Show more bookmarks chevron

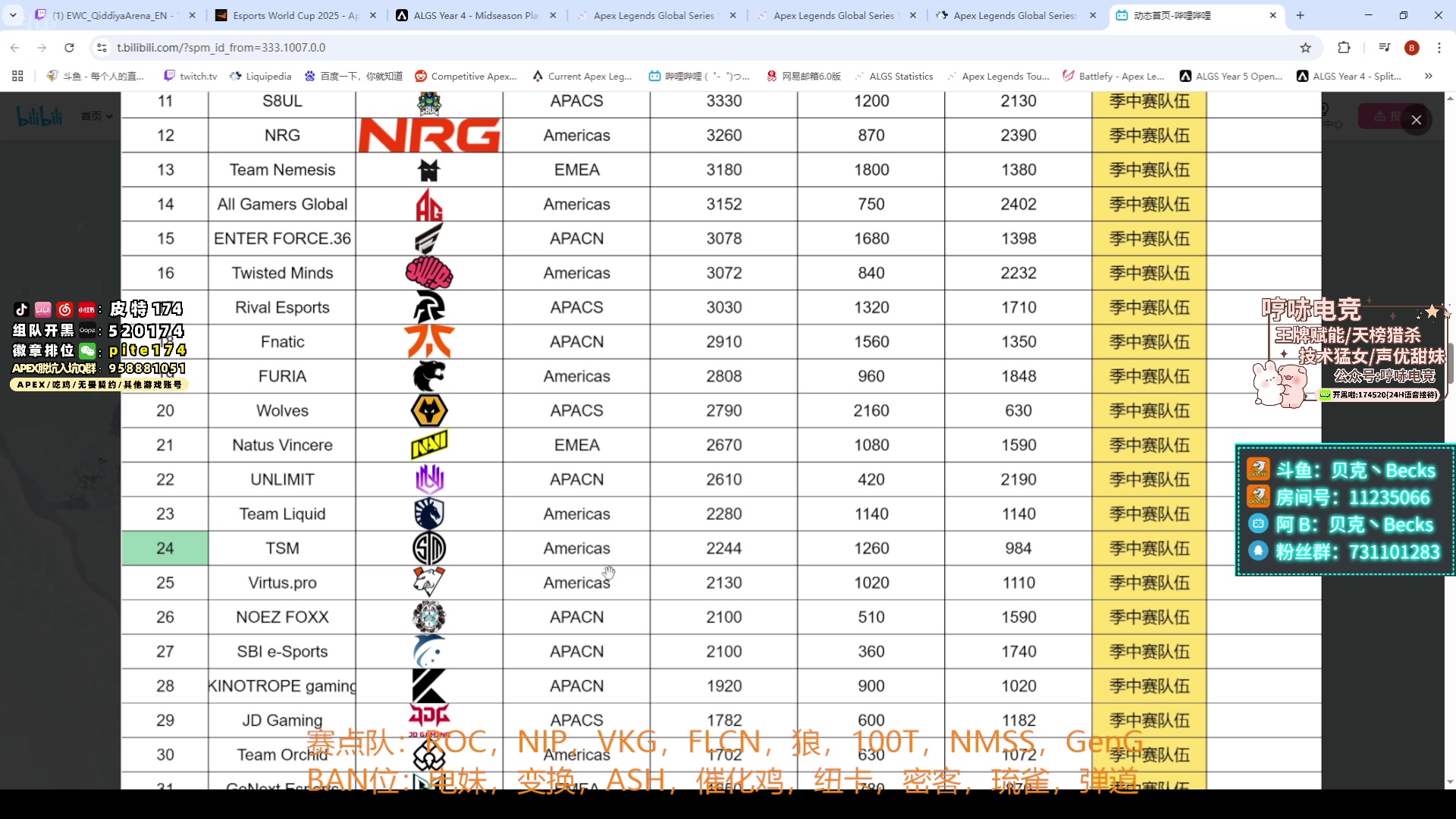1428,76
